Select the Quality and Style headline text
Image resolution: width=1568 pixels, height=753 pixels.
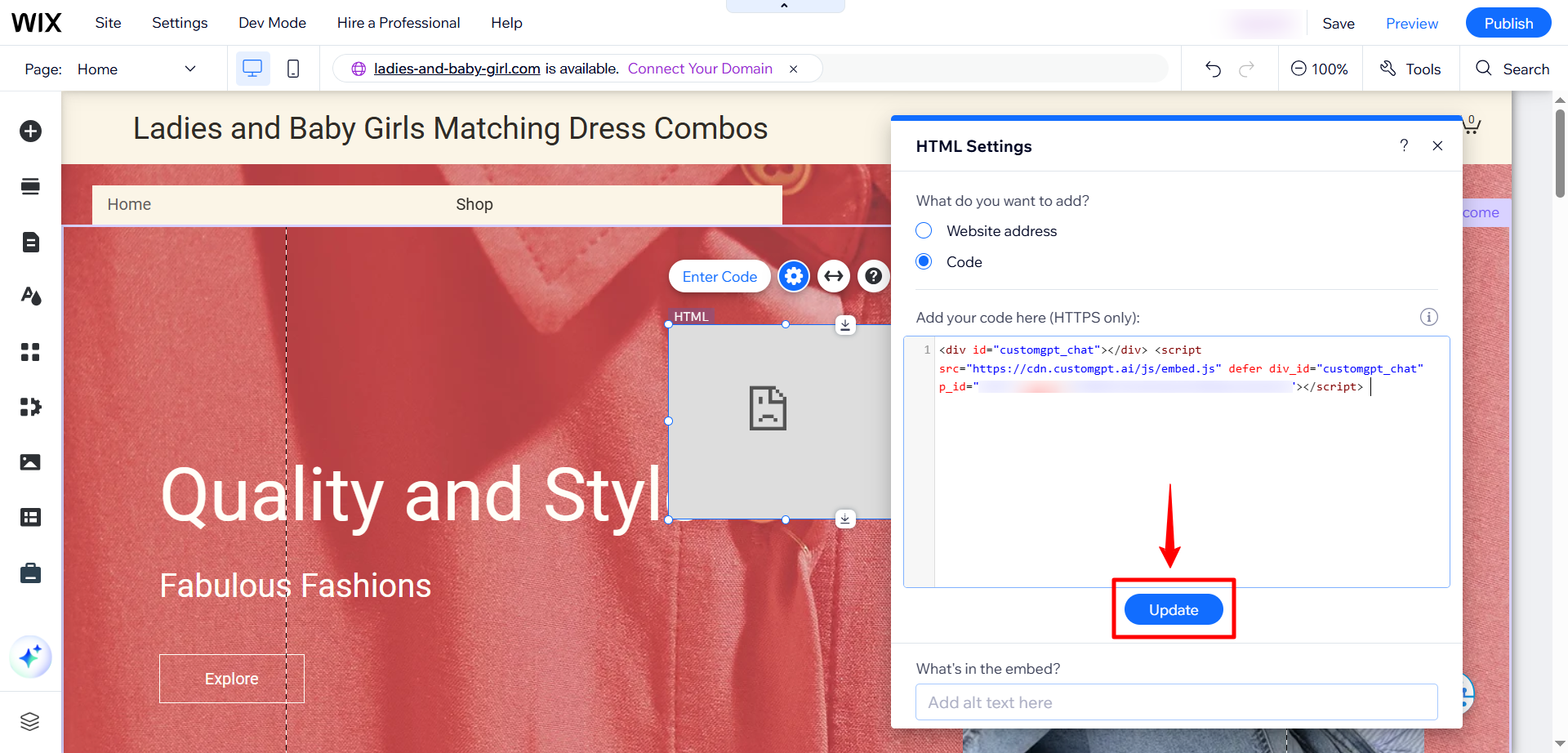[x=415, y=495]
